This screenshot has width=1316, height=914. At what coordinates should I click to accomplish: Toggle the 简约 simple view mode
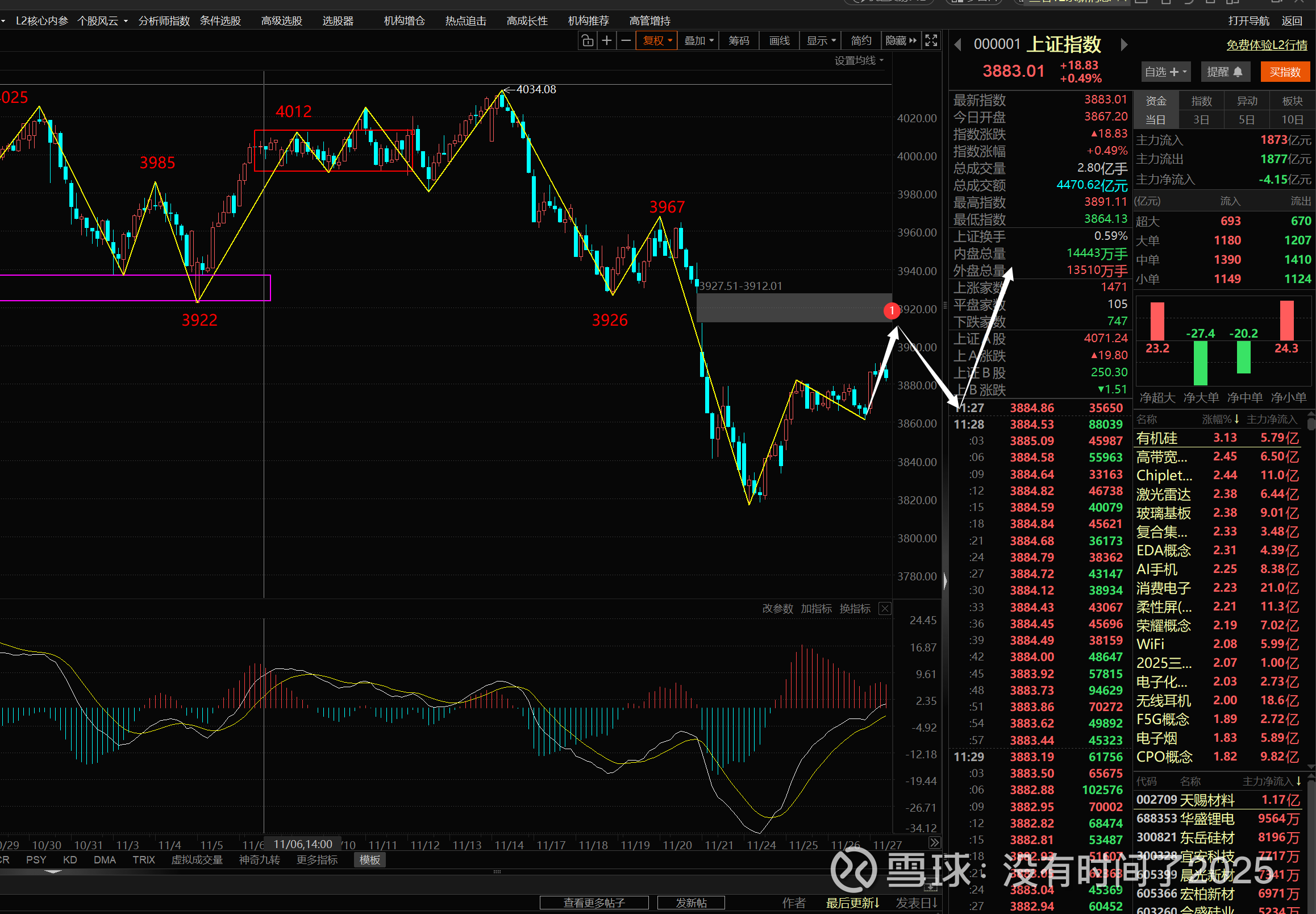[860, 41]
